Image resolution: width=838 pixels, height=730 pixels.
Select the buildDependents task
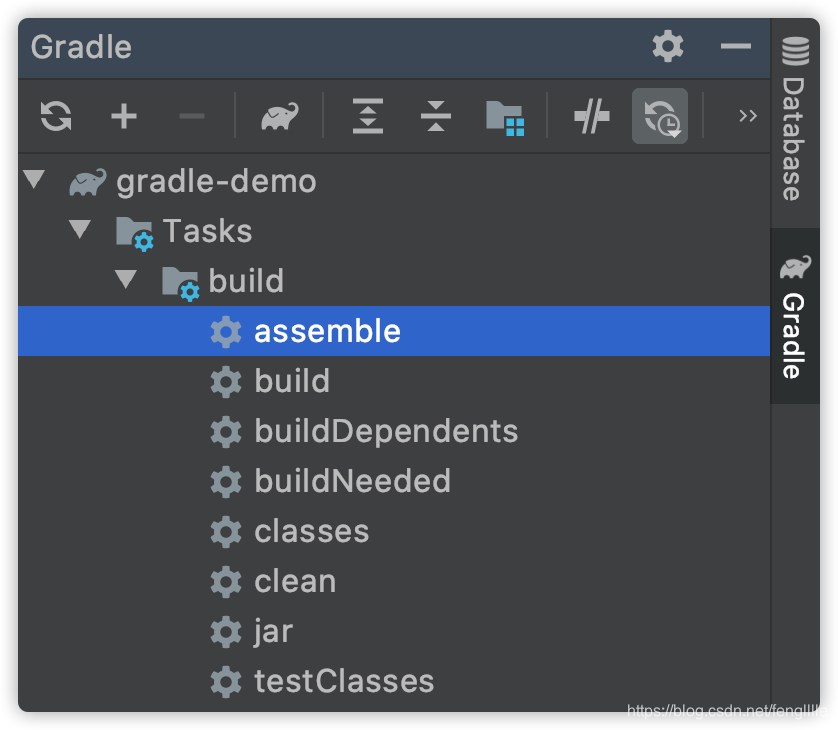[386, 431]
